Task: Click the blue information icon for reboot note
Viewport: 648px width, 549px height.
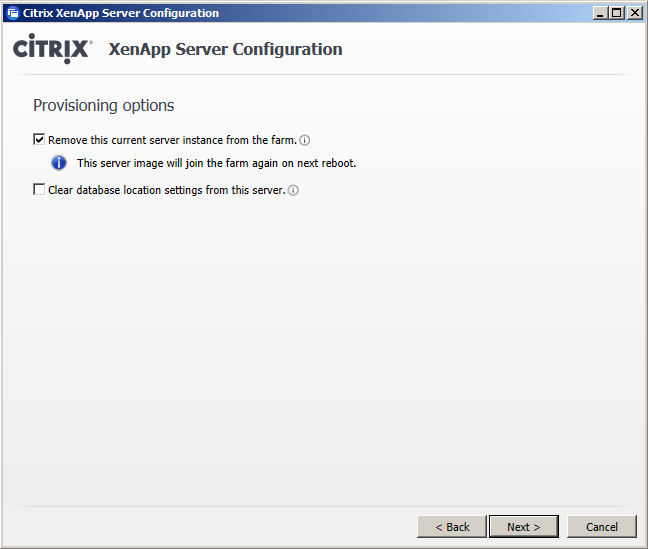Action: (x=59, y=163)
